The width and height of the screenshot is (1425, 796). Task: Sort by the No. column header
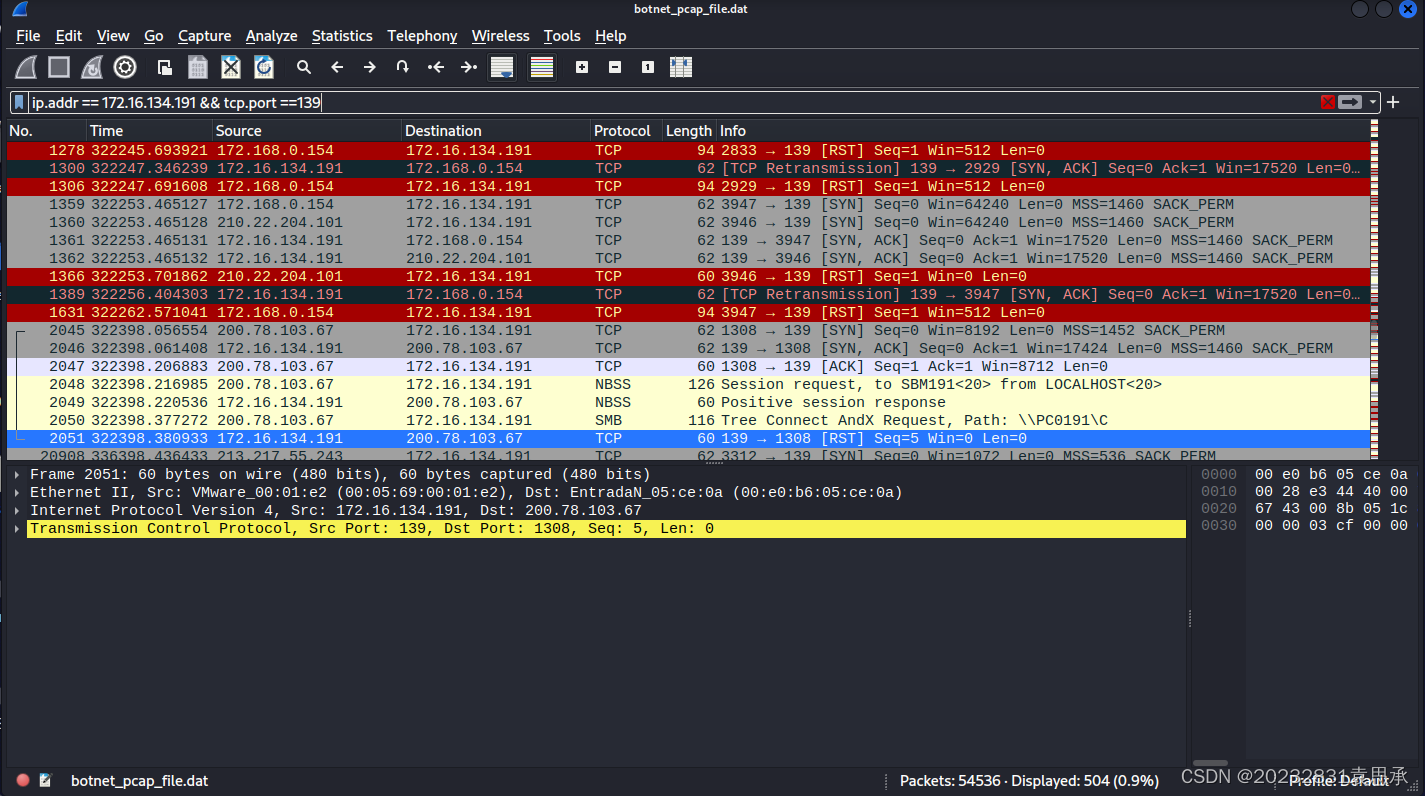click(46, 131)
